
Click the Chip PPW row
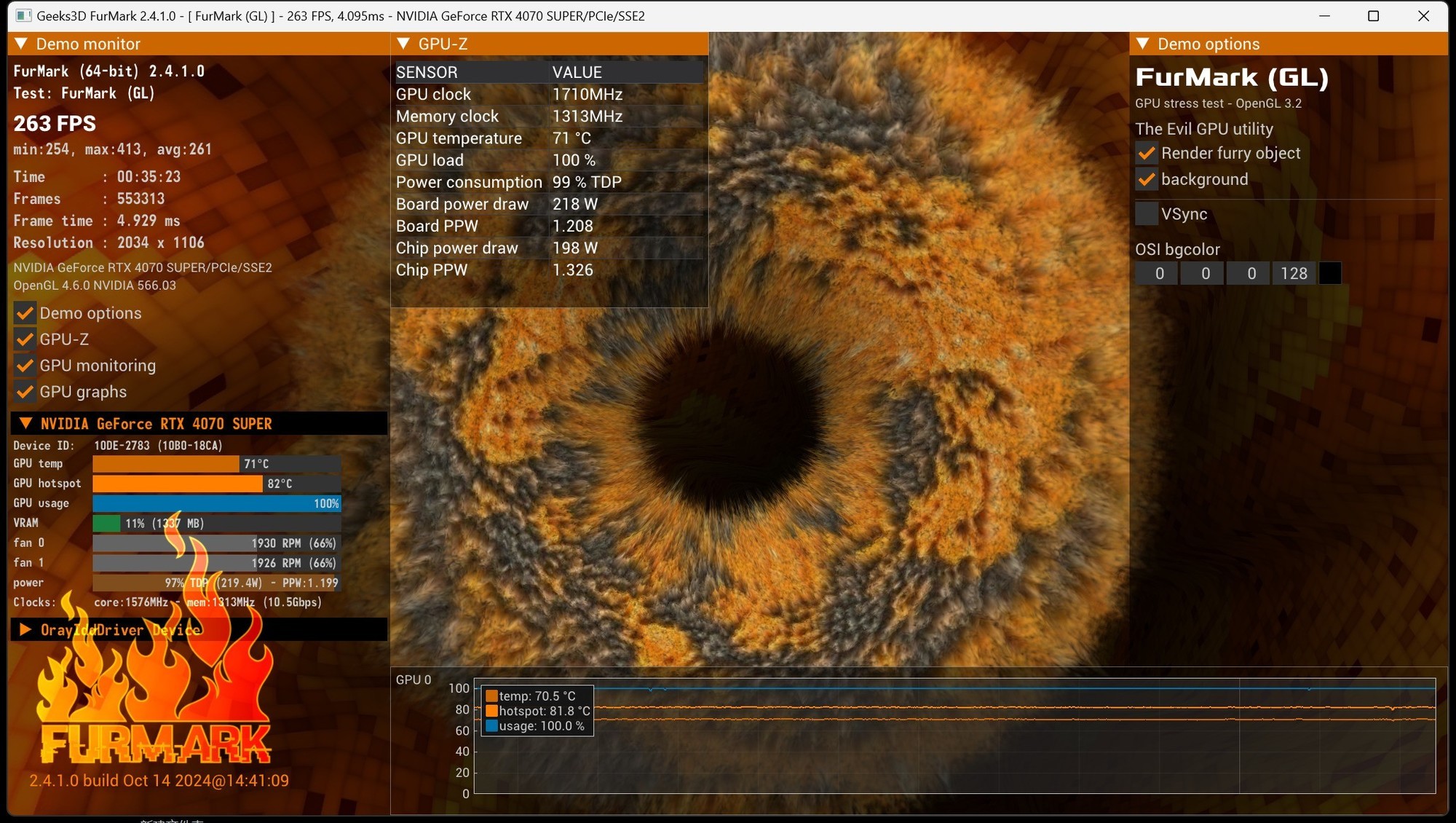point(550,269)
